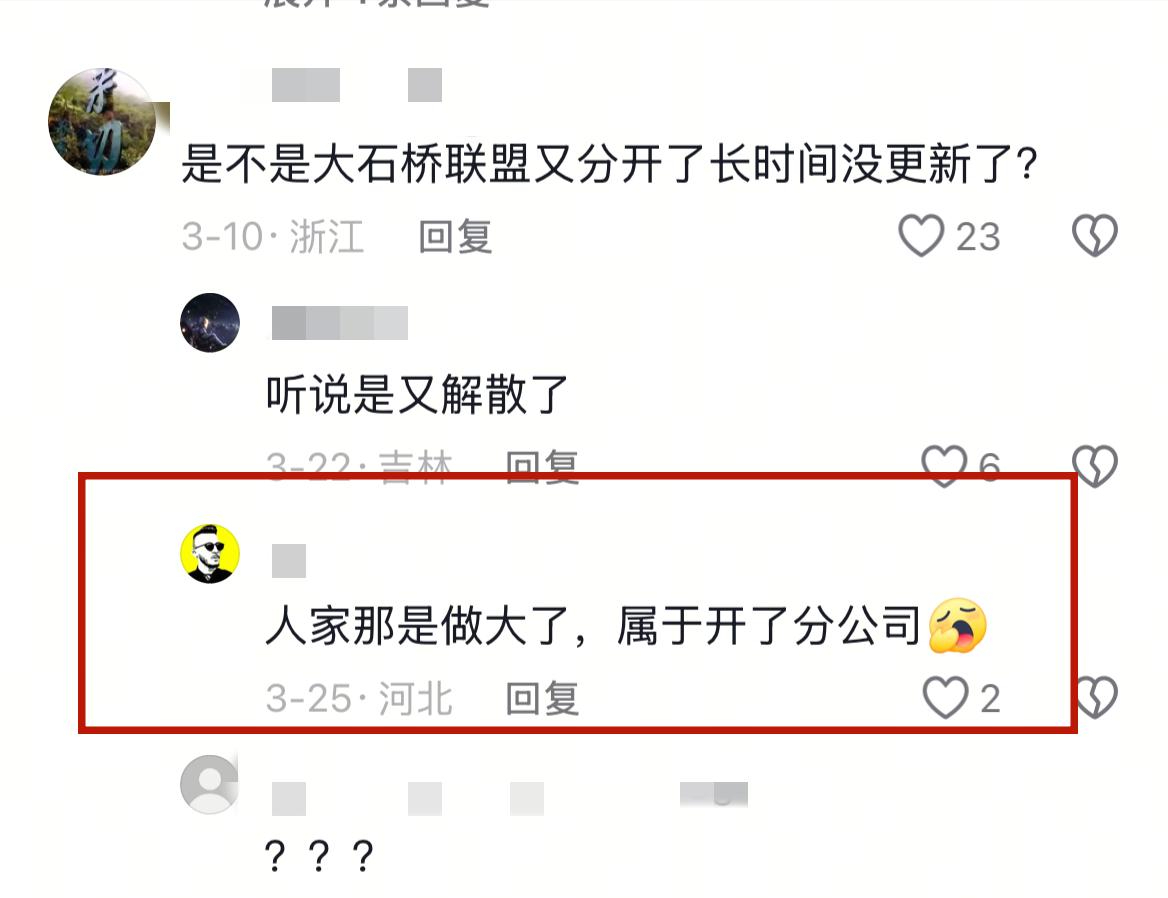Like the 属于开了分公司 reply from 河北

(945, 698)
